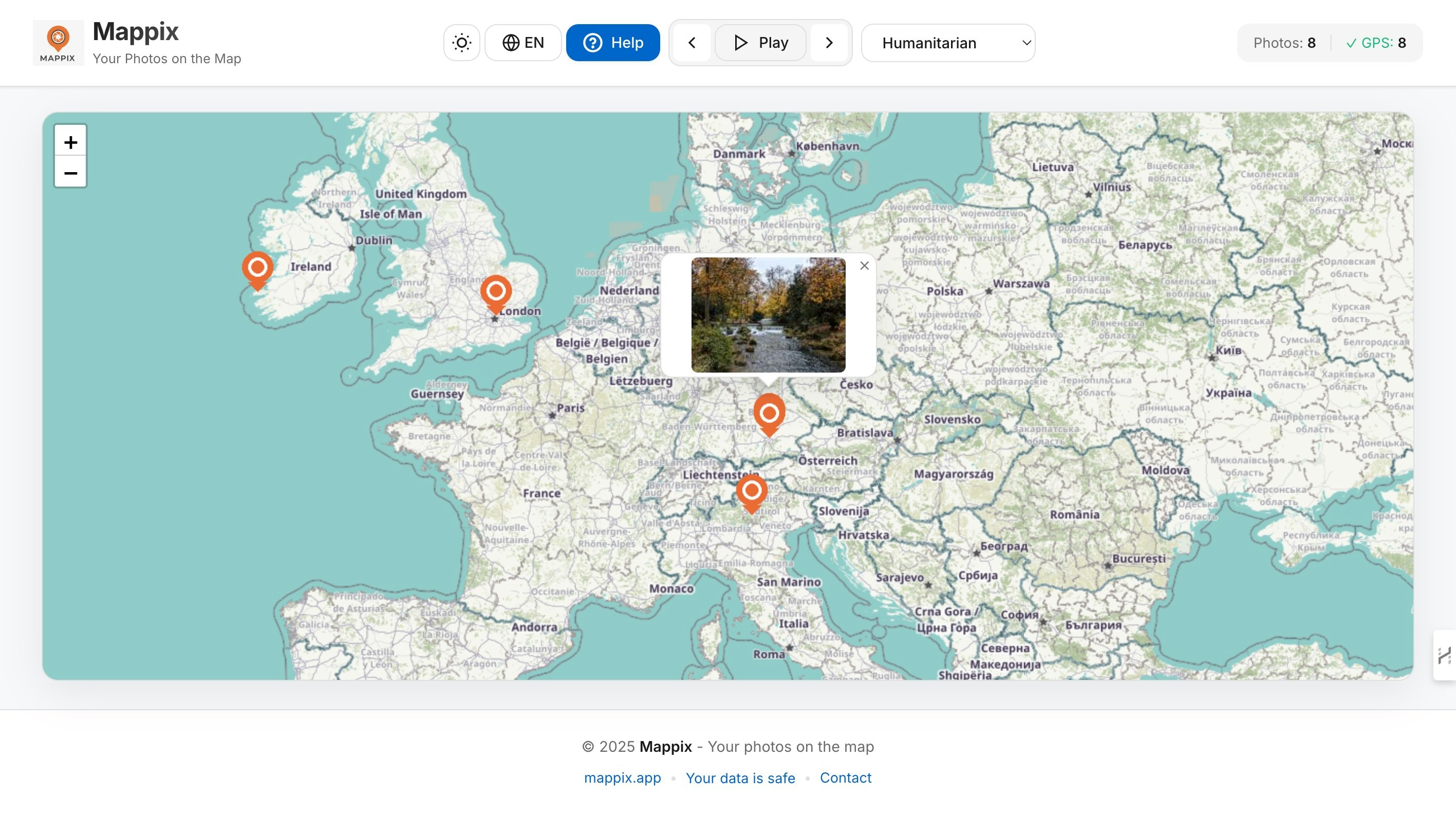This screenshot has height=814, width=1456.
Task: Go to previous photo with left chevron
Action: (x=691, y=42)
